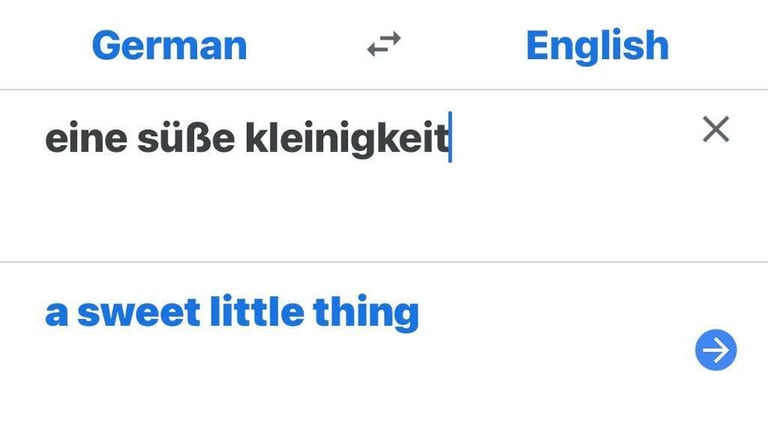Tap the two-arrow language switch icon
Image resolution: width=768 pixels, height=432 pixels.
(384, 45)
